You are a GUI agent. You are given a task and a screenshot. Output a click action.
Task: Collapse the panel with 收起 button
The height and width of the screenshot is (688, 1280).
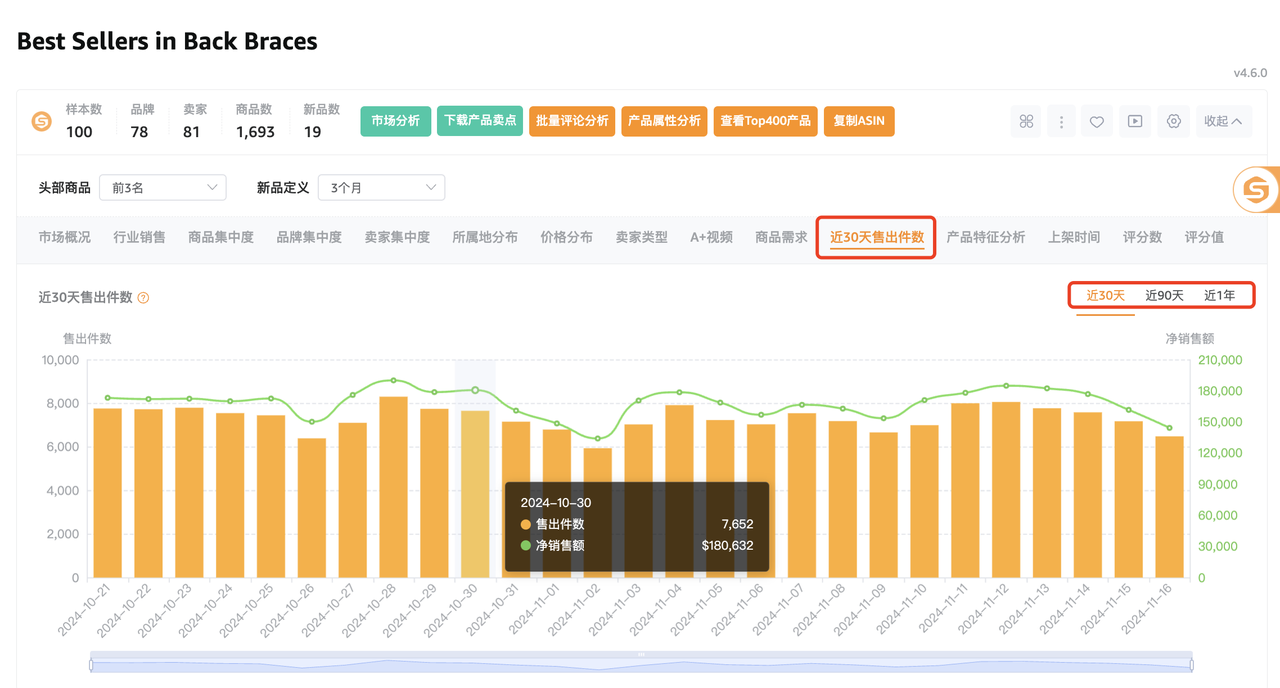click(1223, 121)
